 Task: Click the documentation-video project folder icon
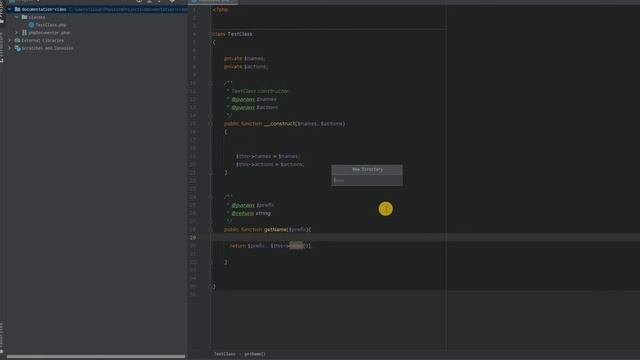coord(17,9)
